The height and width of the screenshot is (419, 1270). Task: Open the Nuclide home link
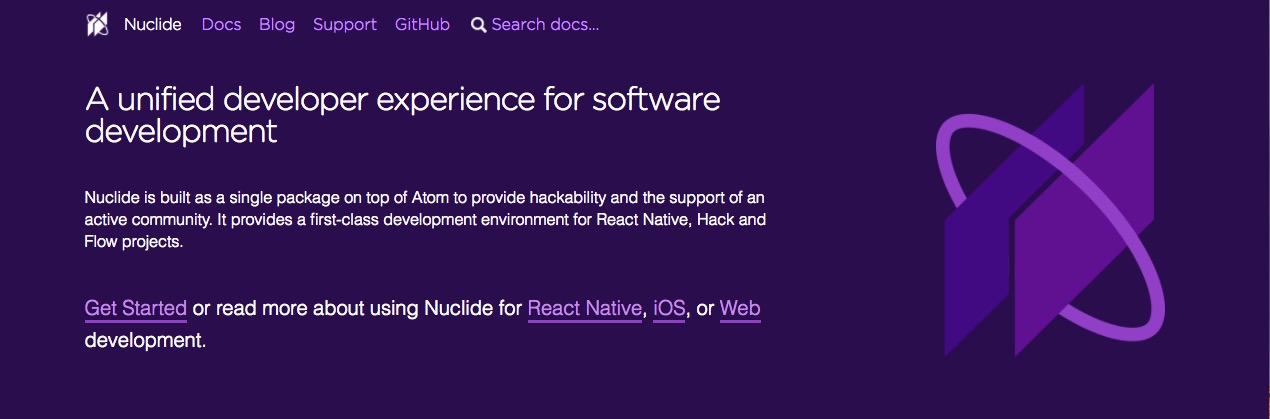tap(153, 24)
